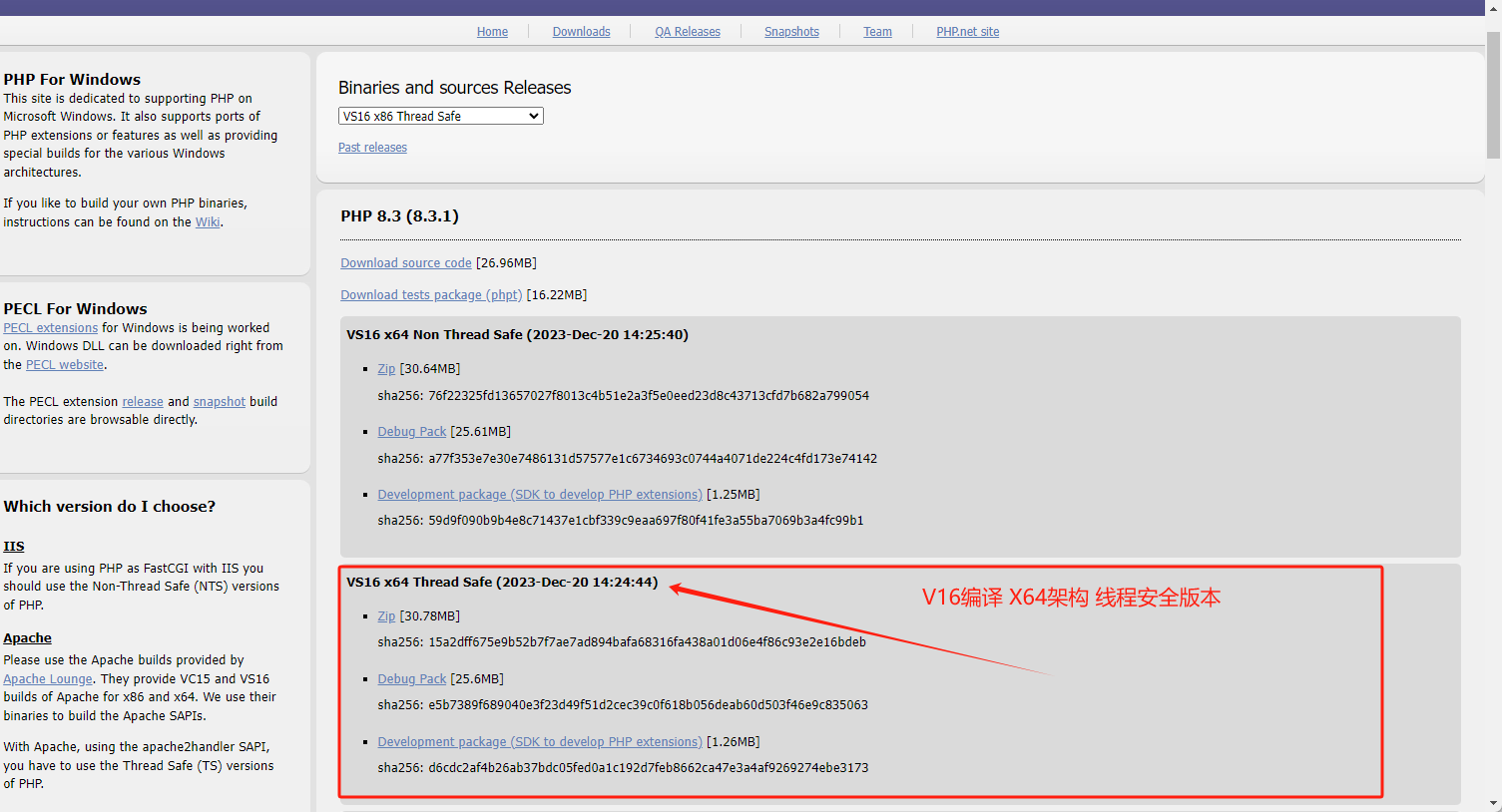Click the PHP 8.3 (8.3.1) heading

[399, 216]
